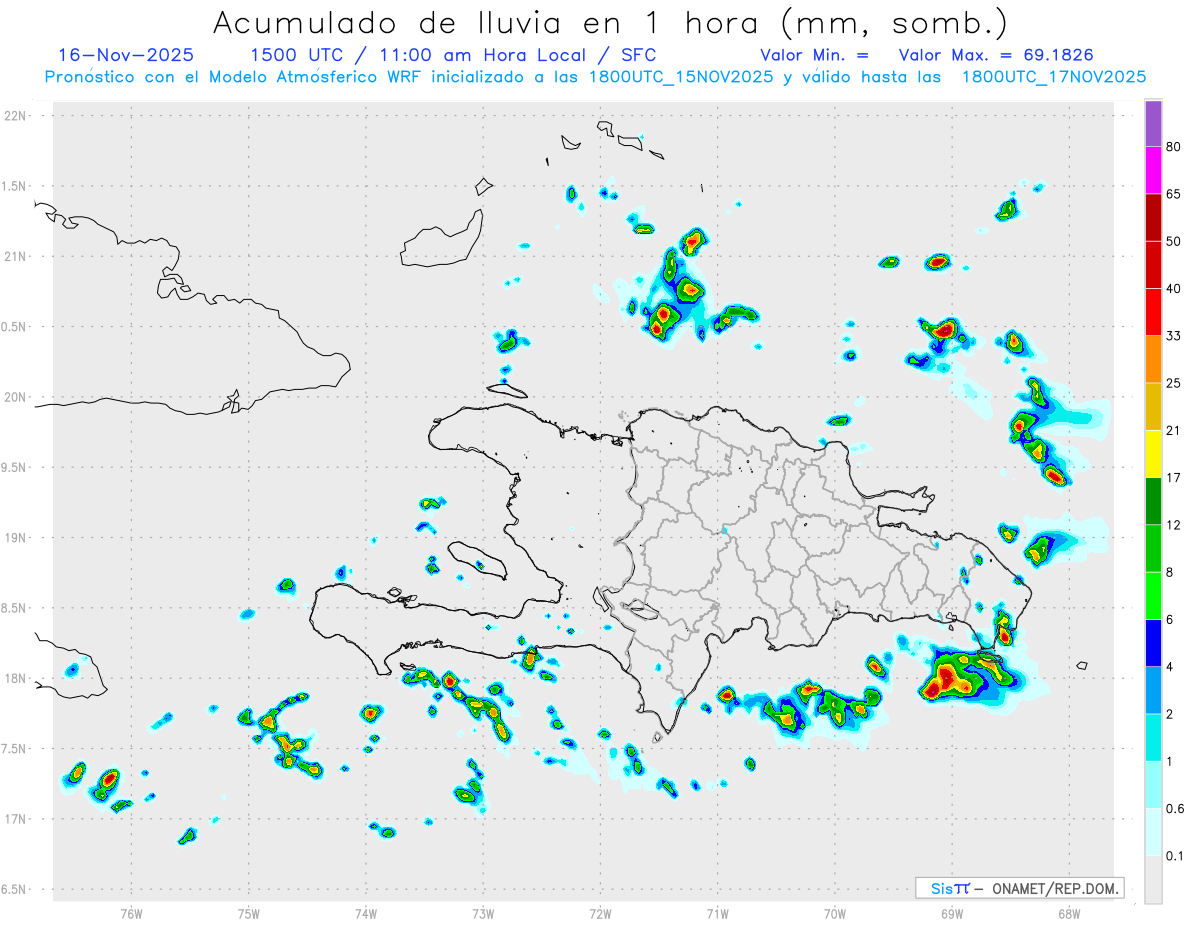Click the '8.5N' latitude label
Screen dimensions: 1200x927
tap(14, 608)
